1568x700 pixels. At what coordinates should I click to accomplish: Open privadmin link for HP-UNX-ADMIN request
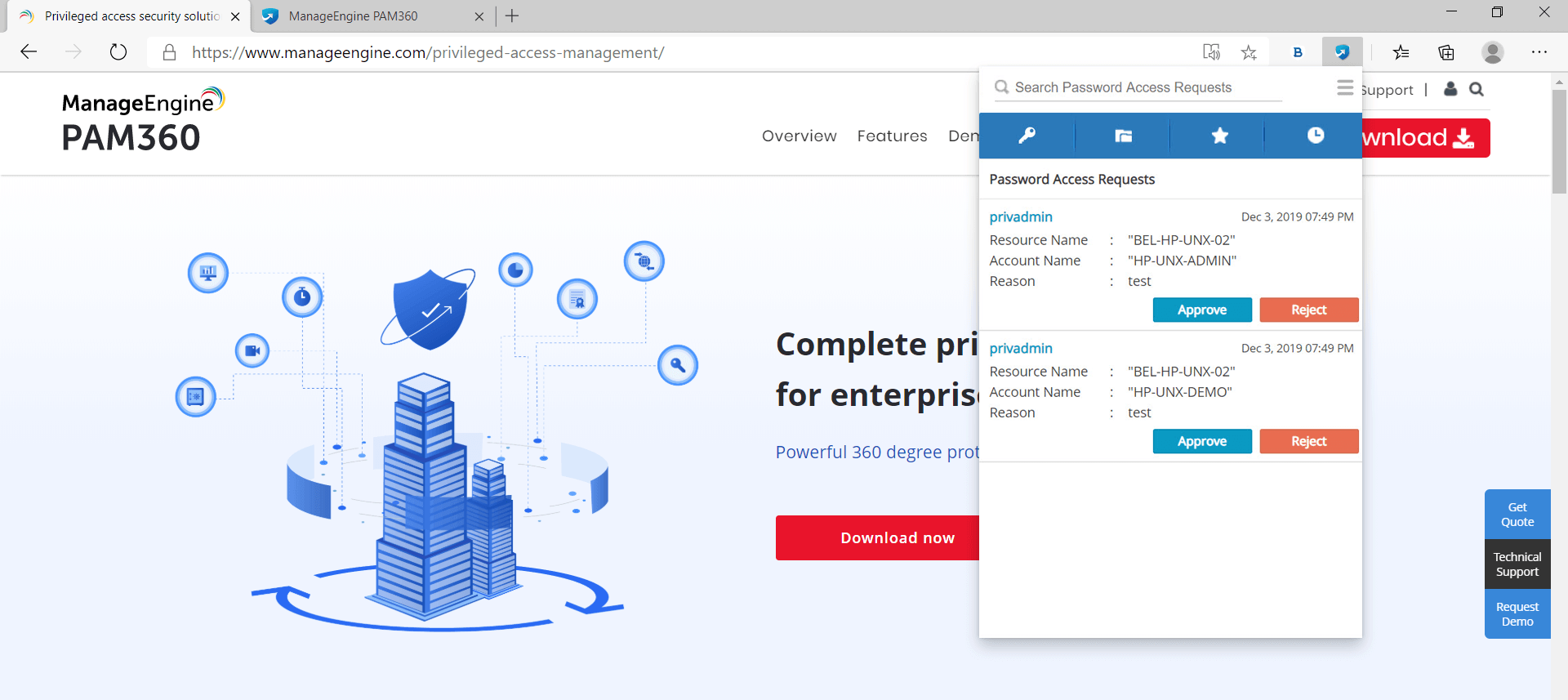pos(1021,216)
